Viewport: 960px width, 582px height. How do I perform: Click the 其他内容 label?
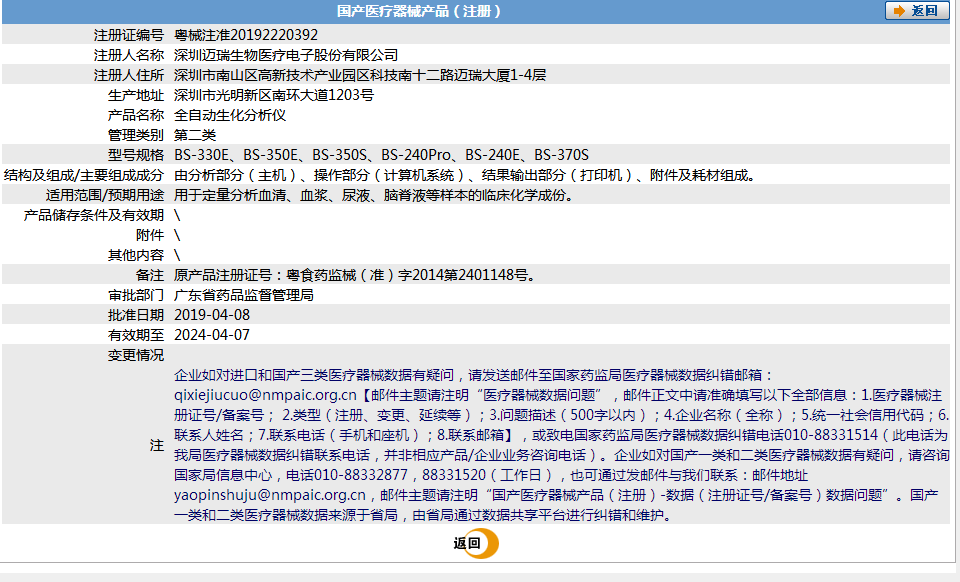[136, 255]
